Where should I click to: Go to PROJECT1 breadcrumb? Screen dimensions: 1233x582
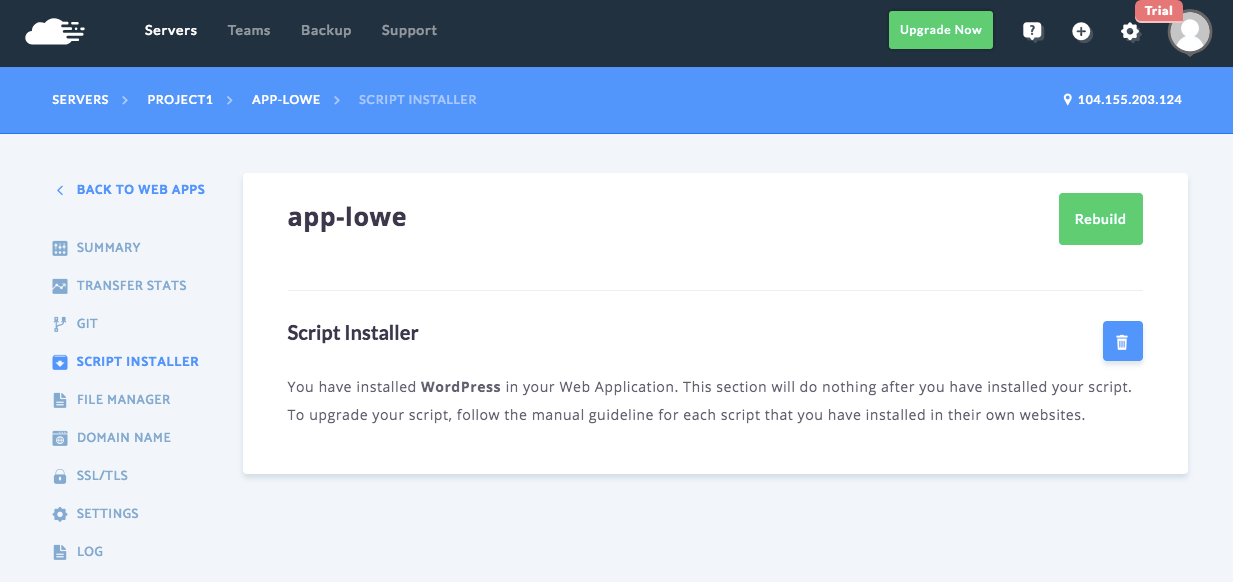pos(180,100)
